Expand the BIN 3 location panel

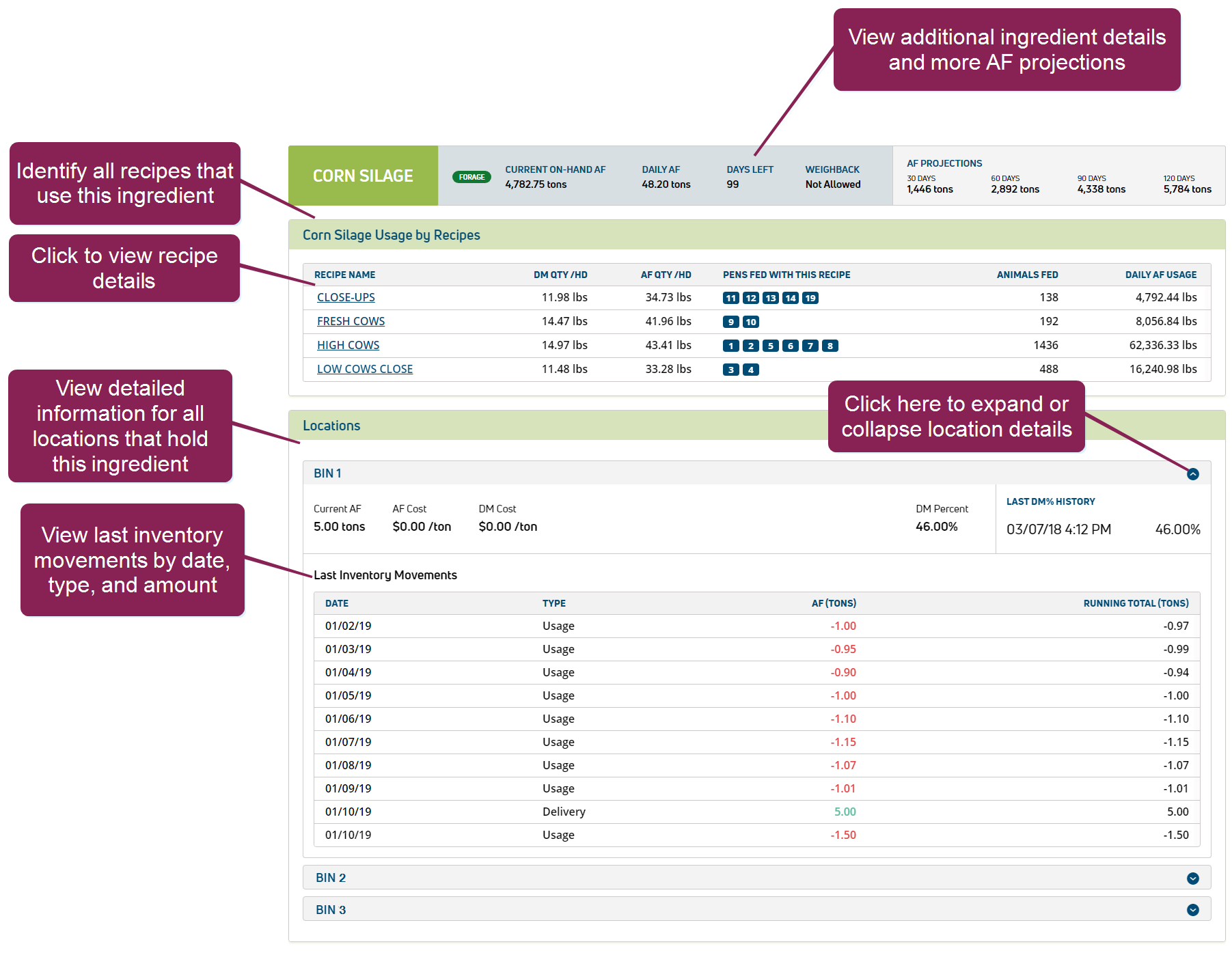1192,910
